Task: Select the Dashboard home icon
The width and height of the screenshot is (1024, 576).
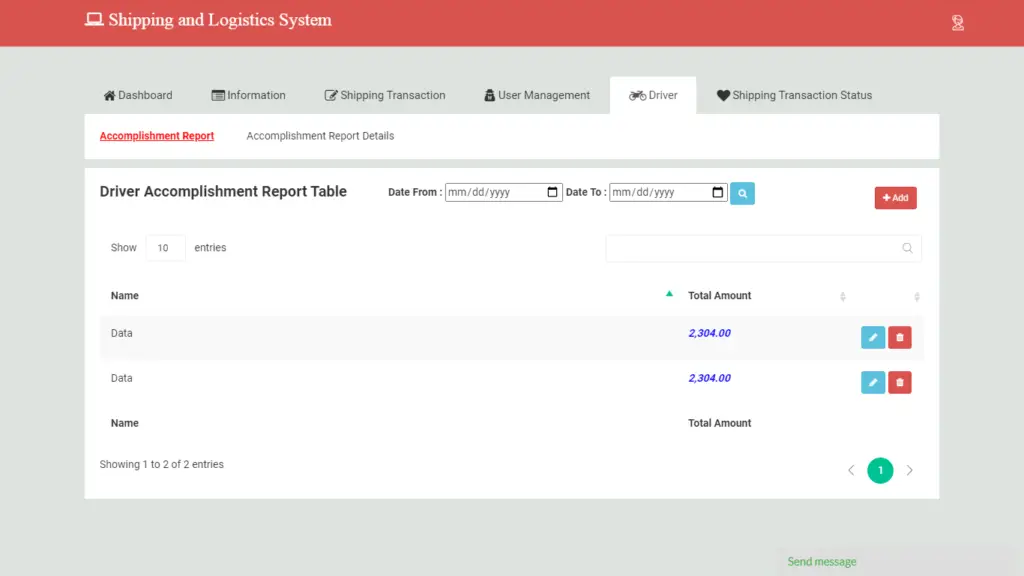Action: click(110, 94)
